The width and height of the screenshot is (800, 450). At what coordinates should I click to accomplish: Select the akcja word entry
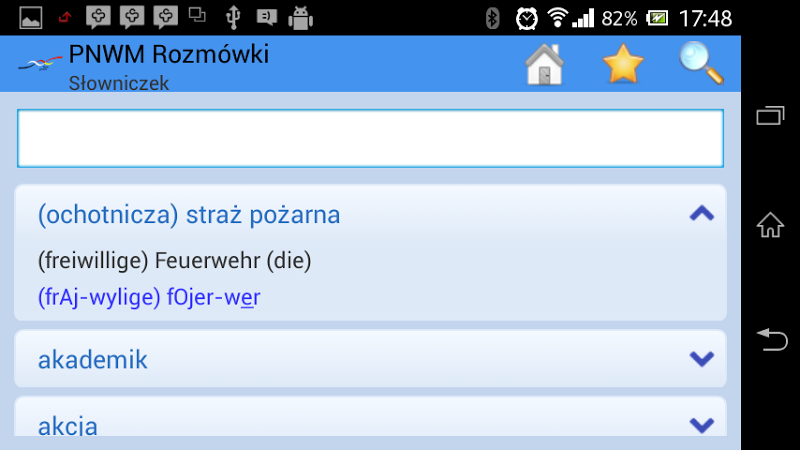point(370,417)
